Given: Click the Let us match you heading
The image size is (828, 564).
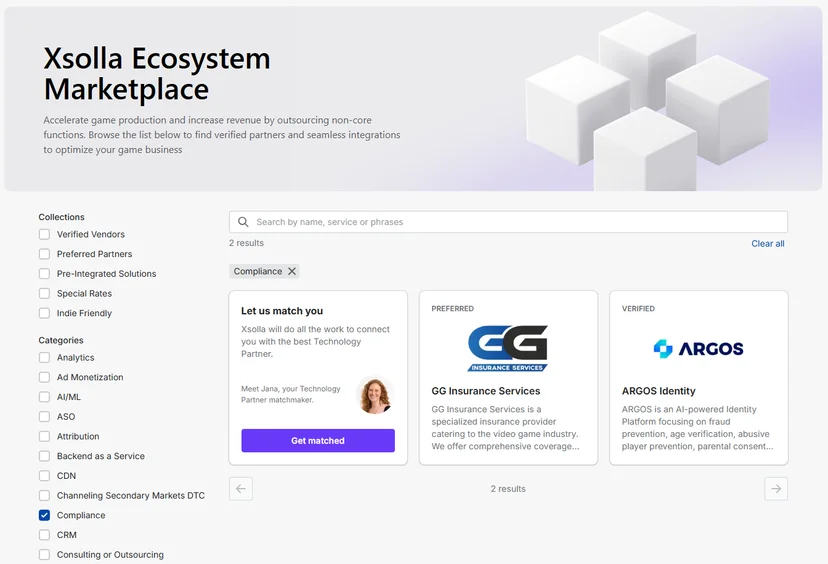Looking at the screenshot, I should 282,311.
